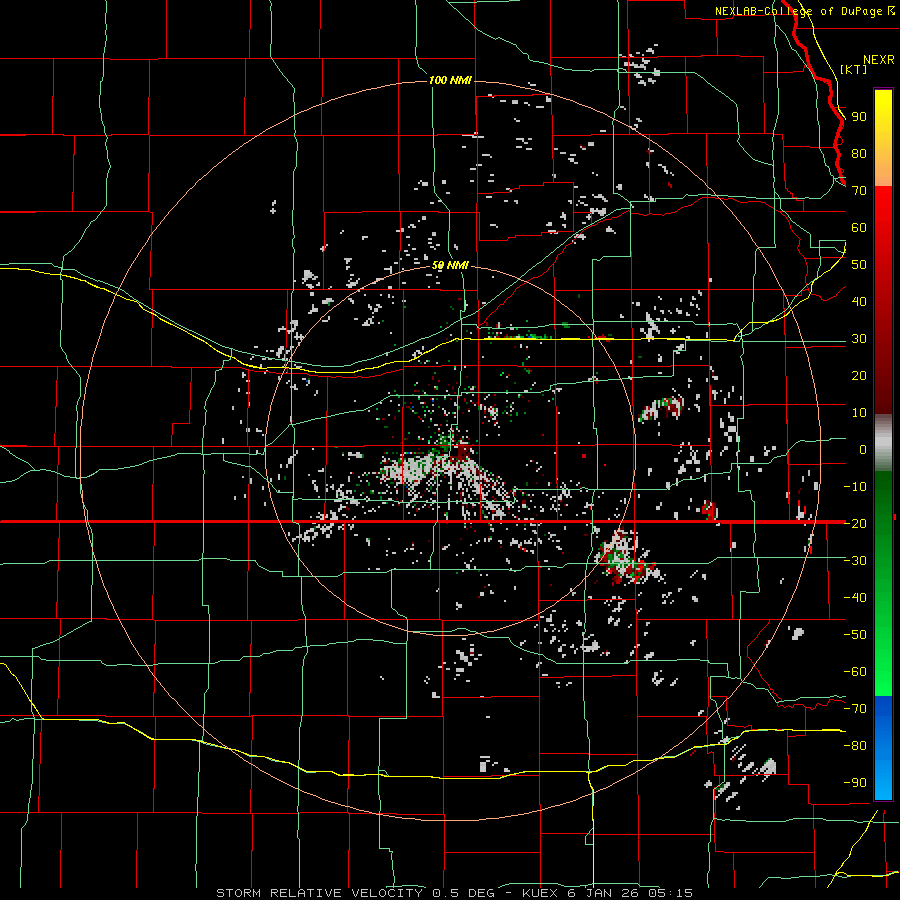
Task: Click the 30 value on velocity scale
Action: [859, 339]
